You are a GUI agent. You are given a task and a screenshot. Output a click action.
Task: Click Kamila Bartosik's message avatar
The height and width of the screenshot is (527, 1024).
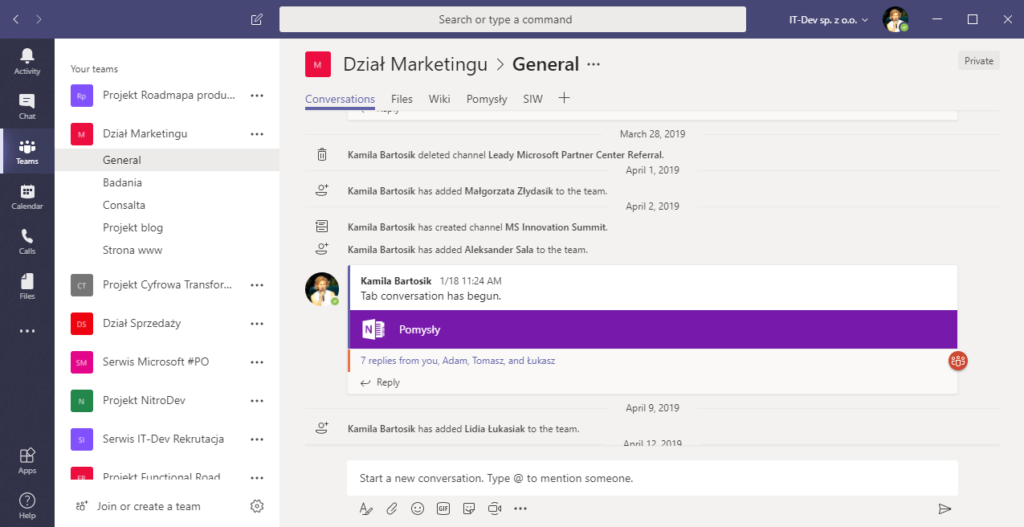322,289
